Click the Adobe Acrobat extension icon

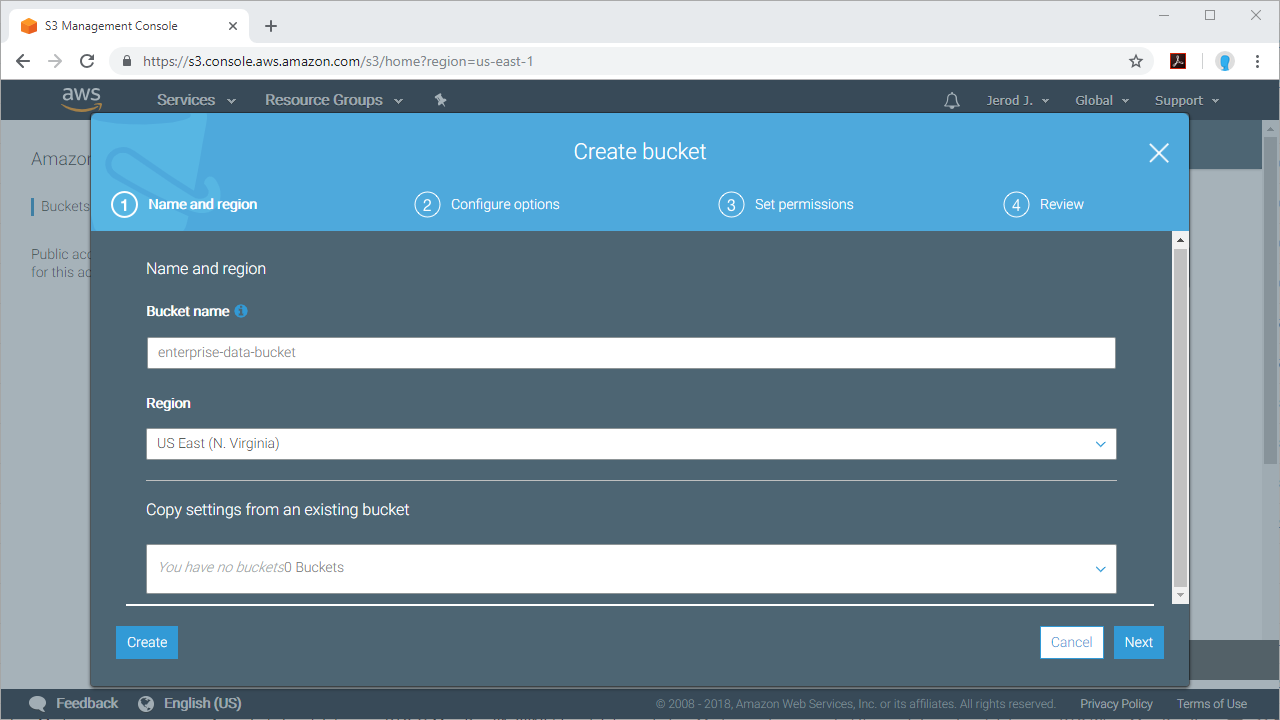tap(1178, 61)
